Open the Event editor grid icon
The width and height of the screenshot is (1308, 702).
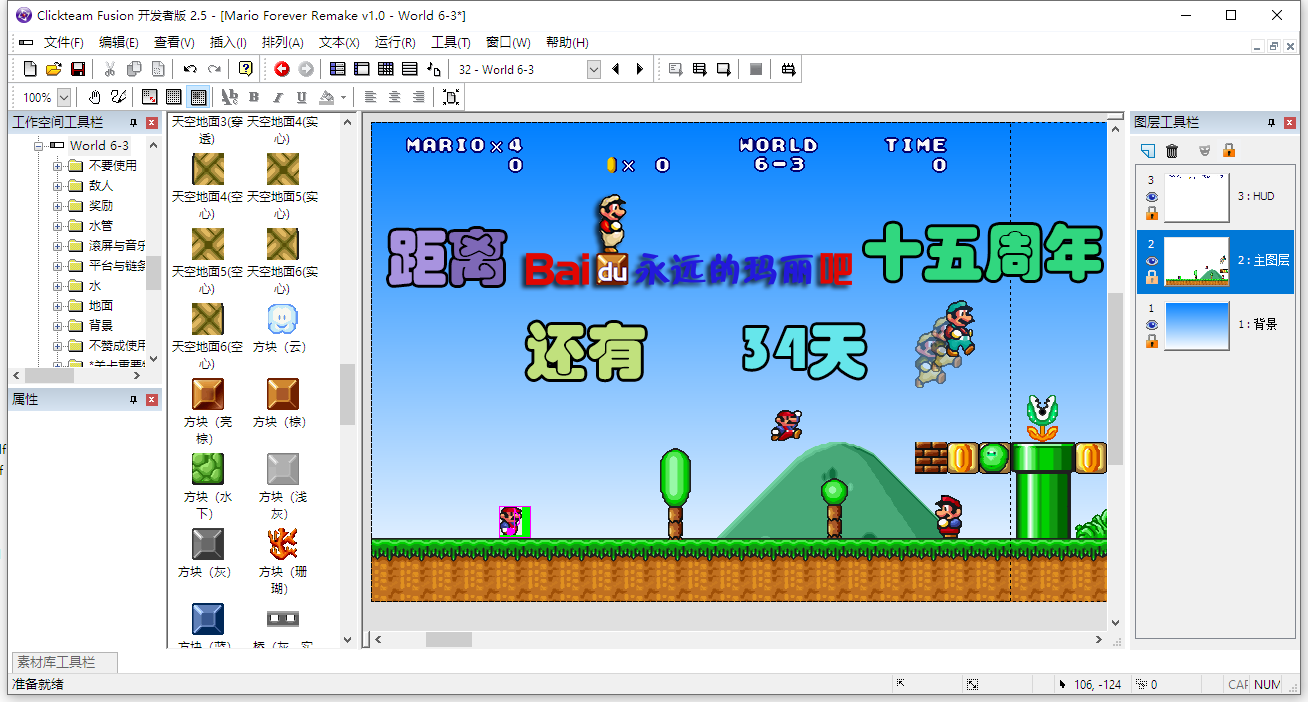tap(386, 69)
